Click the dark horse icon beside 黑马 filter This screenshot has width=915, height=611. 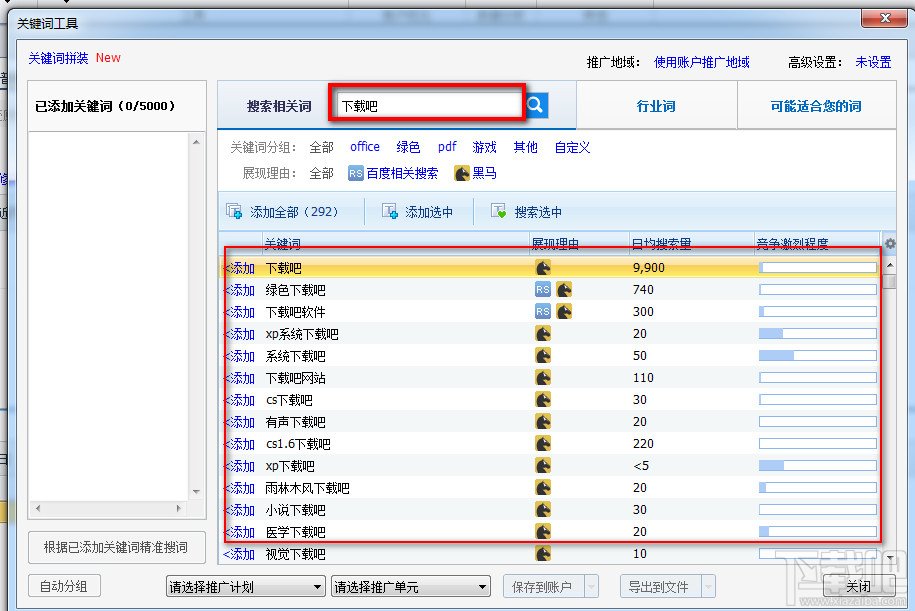pos(462,173)
